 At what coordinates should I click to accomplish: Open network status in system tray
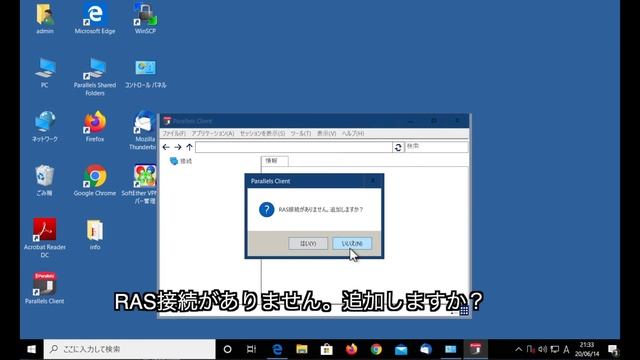(x=554, y=349)
